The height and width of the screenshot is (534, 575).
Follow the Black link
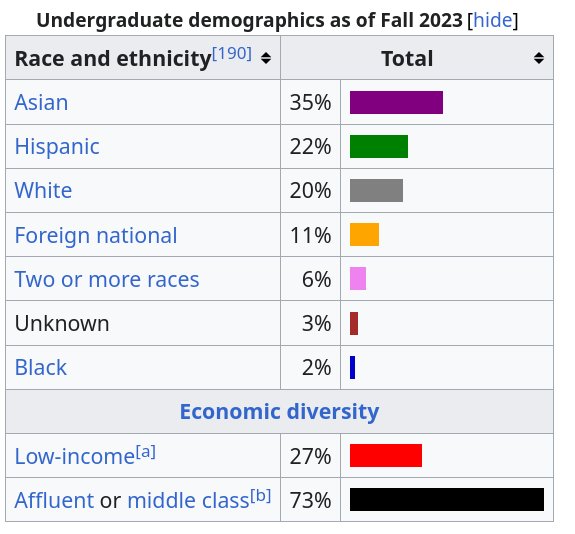[x=41, y=367]
